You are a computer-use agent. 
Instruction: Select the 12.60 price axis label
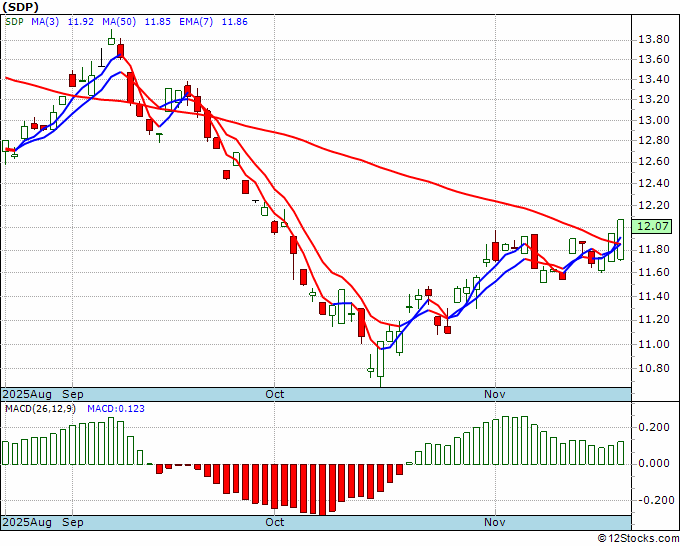tap(654, 161)
